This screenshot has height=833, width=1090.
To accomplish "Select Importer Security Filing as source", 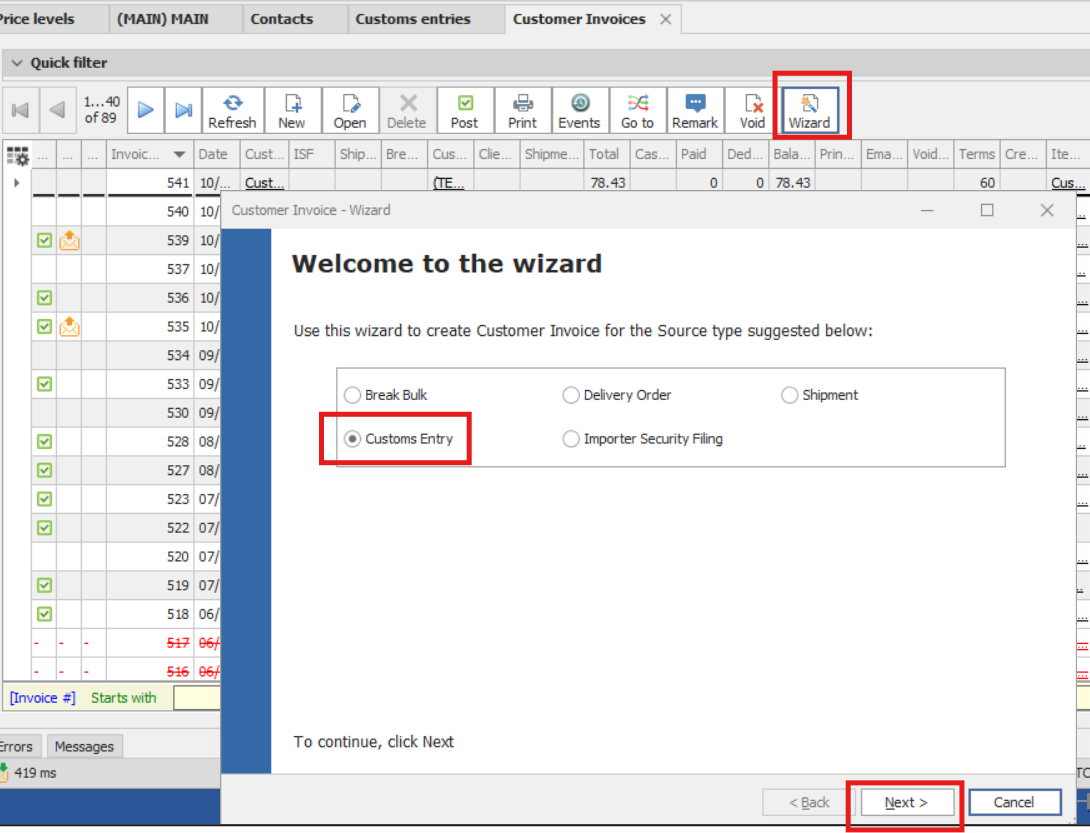I will click(x=570, y=438).
